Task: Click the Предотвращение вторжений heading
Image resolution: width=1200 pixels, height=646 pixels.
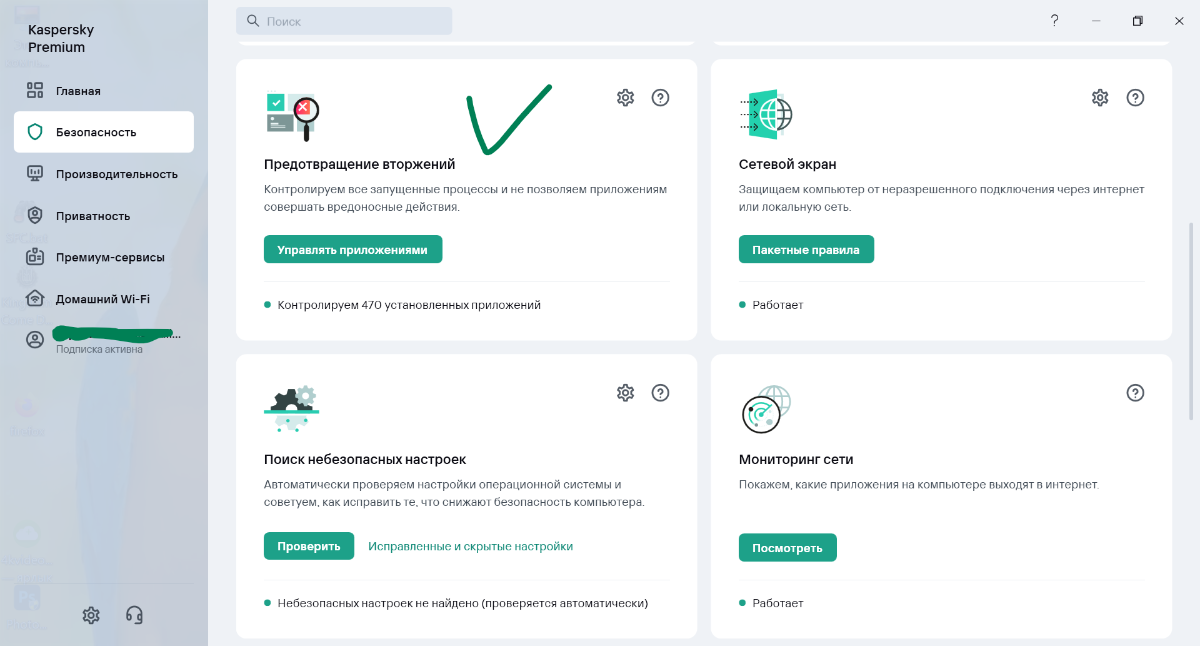Action: 359,164
